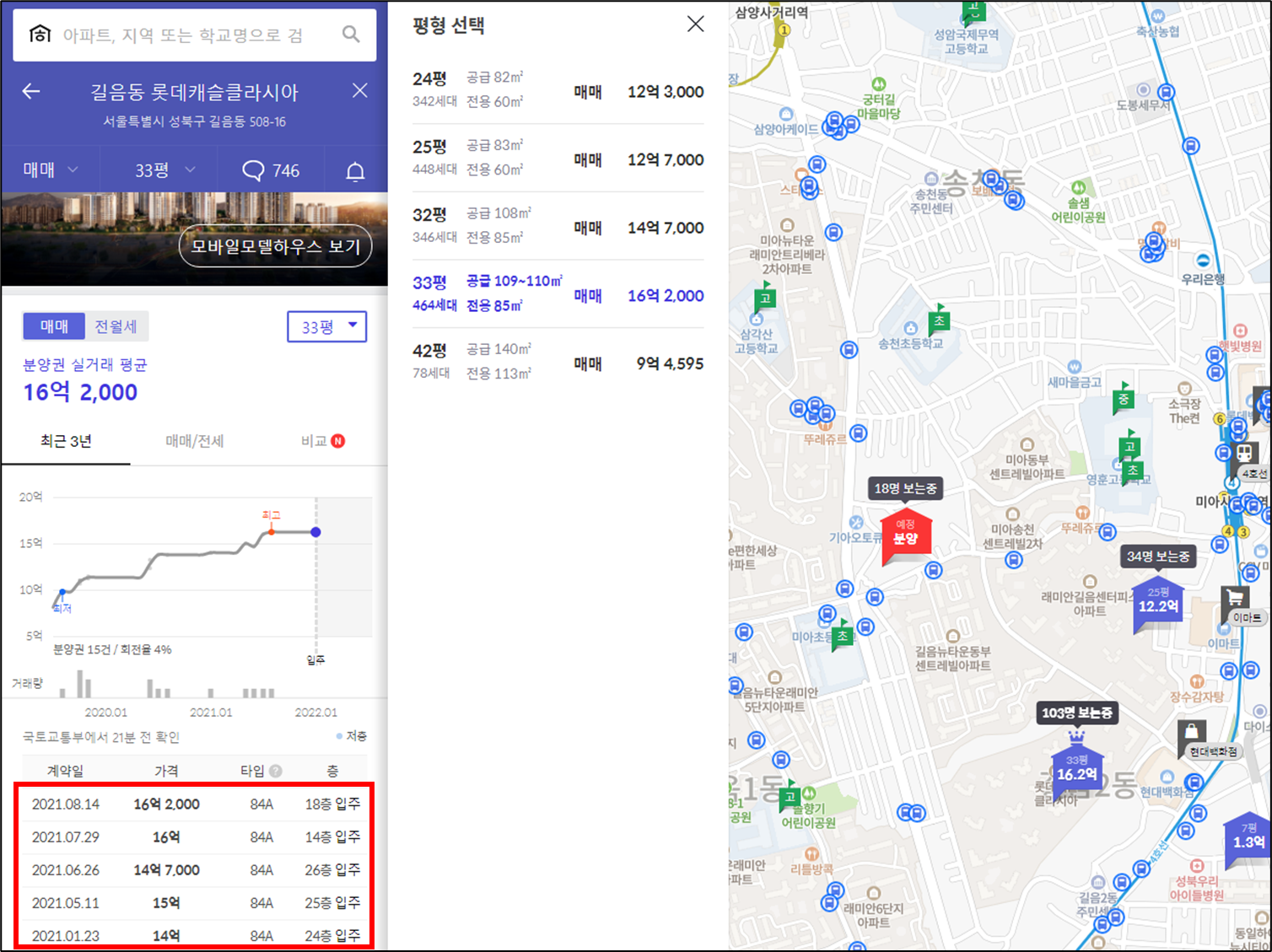
Task: Click the 저층 legend label
Action: pyautogui.click(x=352, y=736)
